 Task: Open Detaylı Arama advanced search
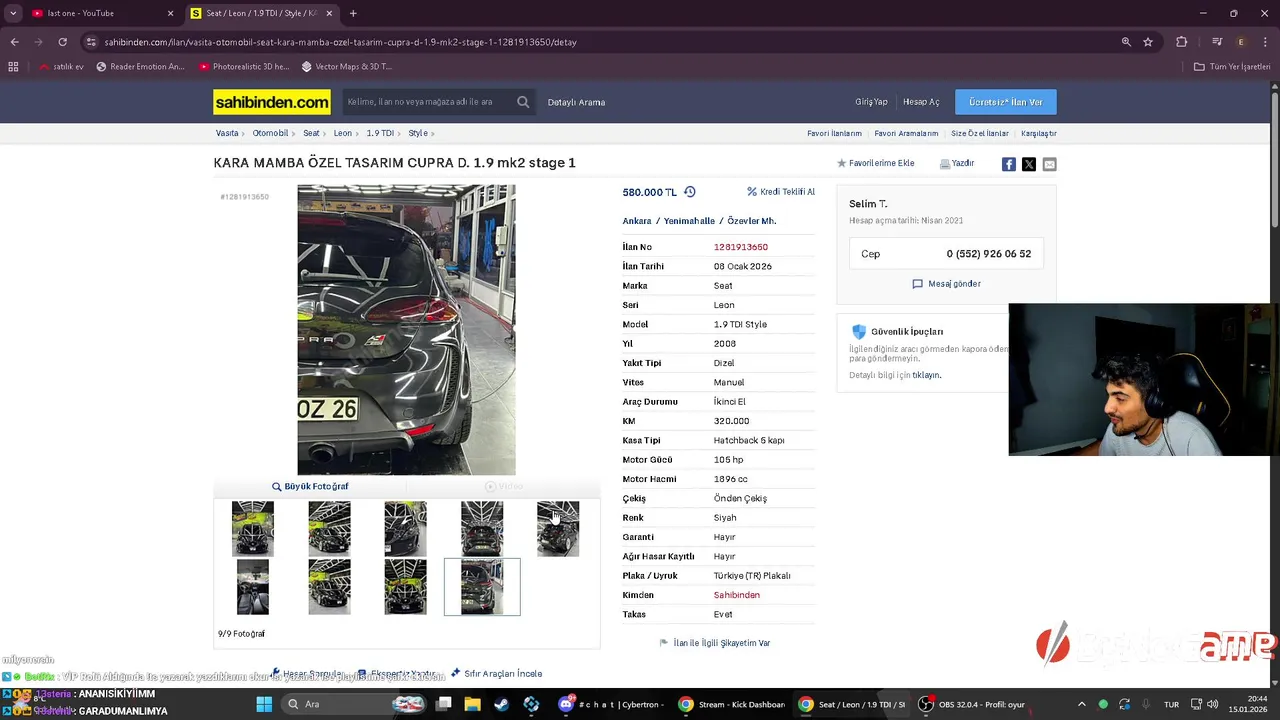tap(576, 102)
